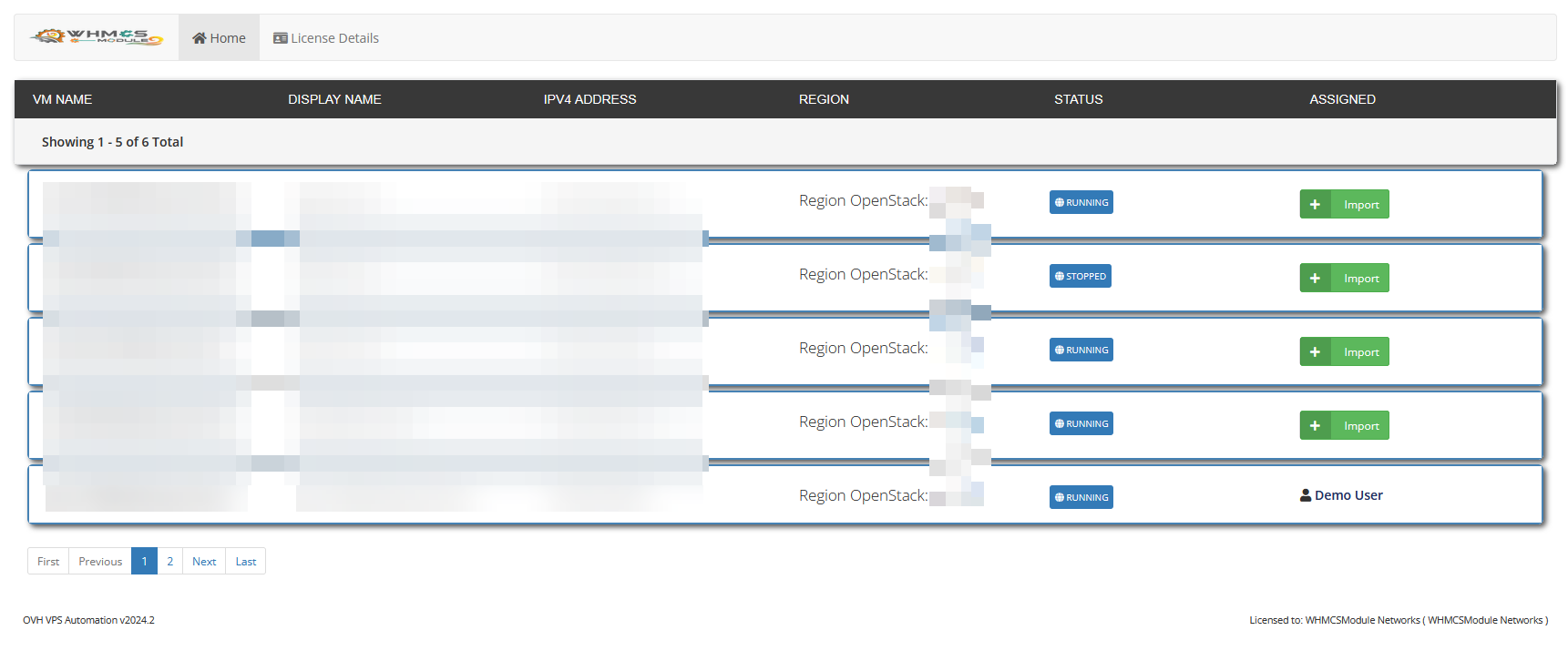Jump to the Last page
This screenshot has height=671, width=1568.
[246, 561]
